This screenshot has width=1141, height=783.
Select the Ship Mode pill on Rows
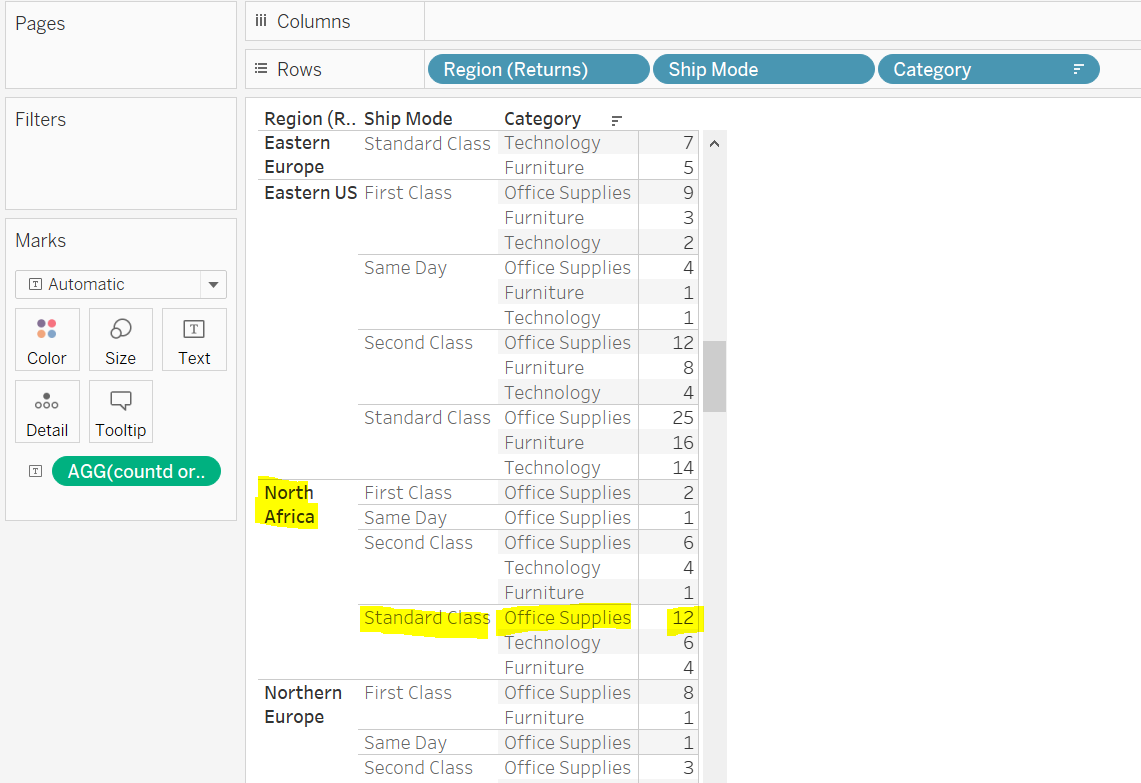(x=764, y=69)
